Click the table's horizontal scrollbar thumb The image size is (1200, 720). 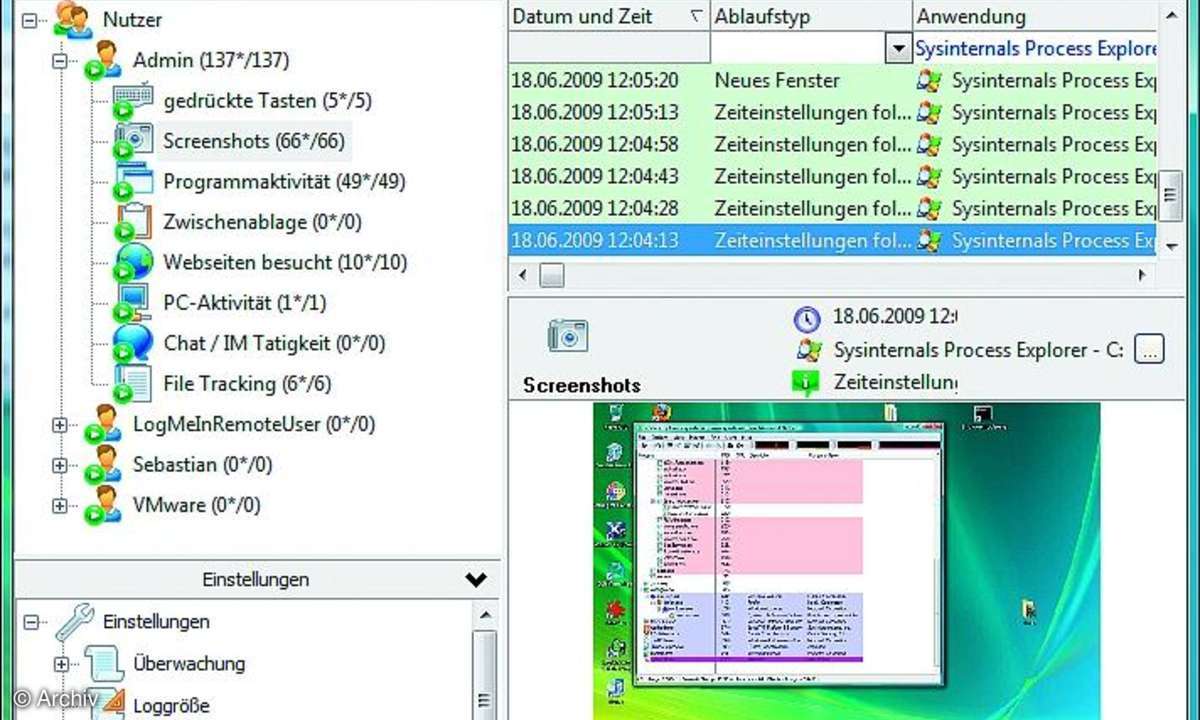coord(553,274)
